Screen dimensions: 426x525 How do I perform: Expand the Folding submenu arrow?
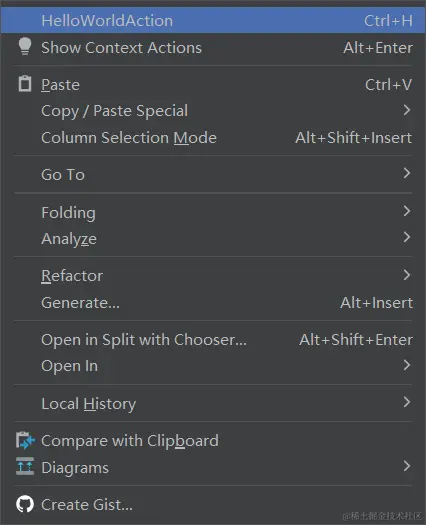click(407, 211)
